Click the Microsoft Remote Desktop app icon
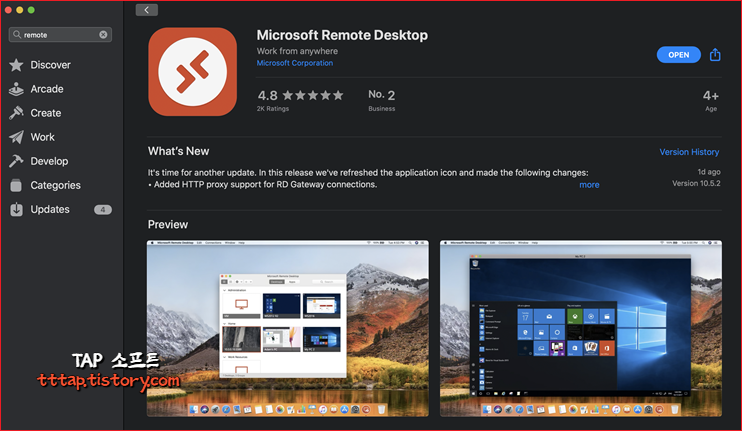Screen dimensions: 742x431 pos(193,72)
